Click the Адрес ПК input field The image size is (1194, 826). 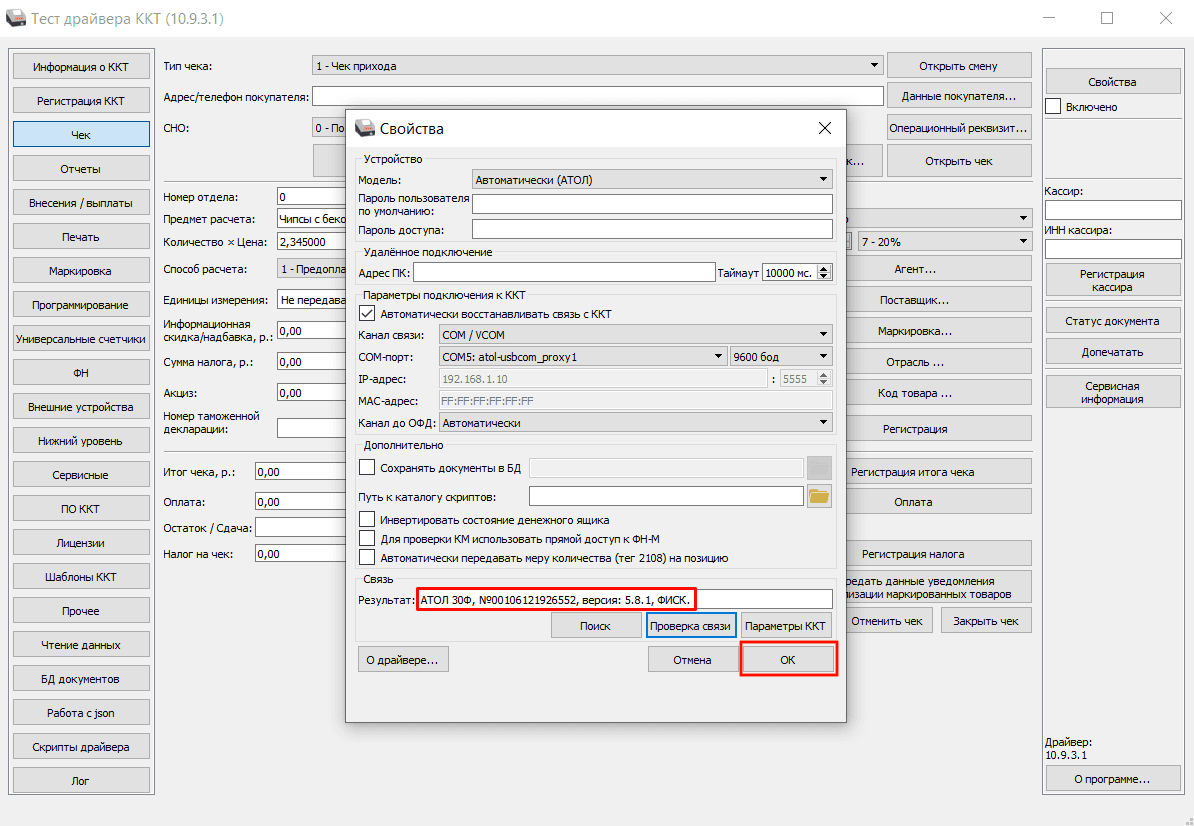pos(564,272)
